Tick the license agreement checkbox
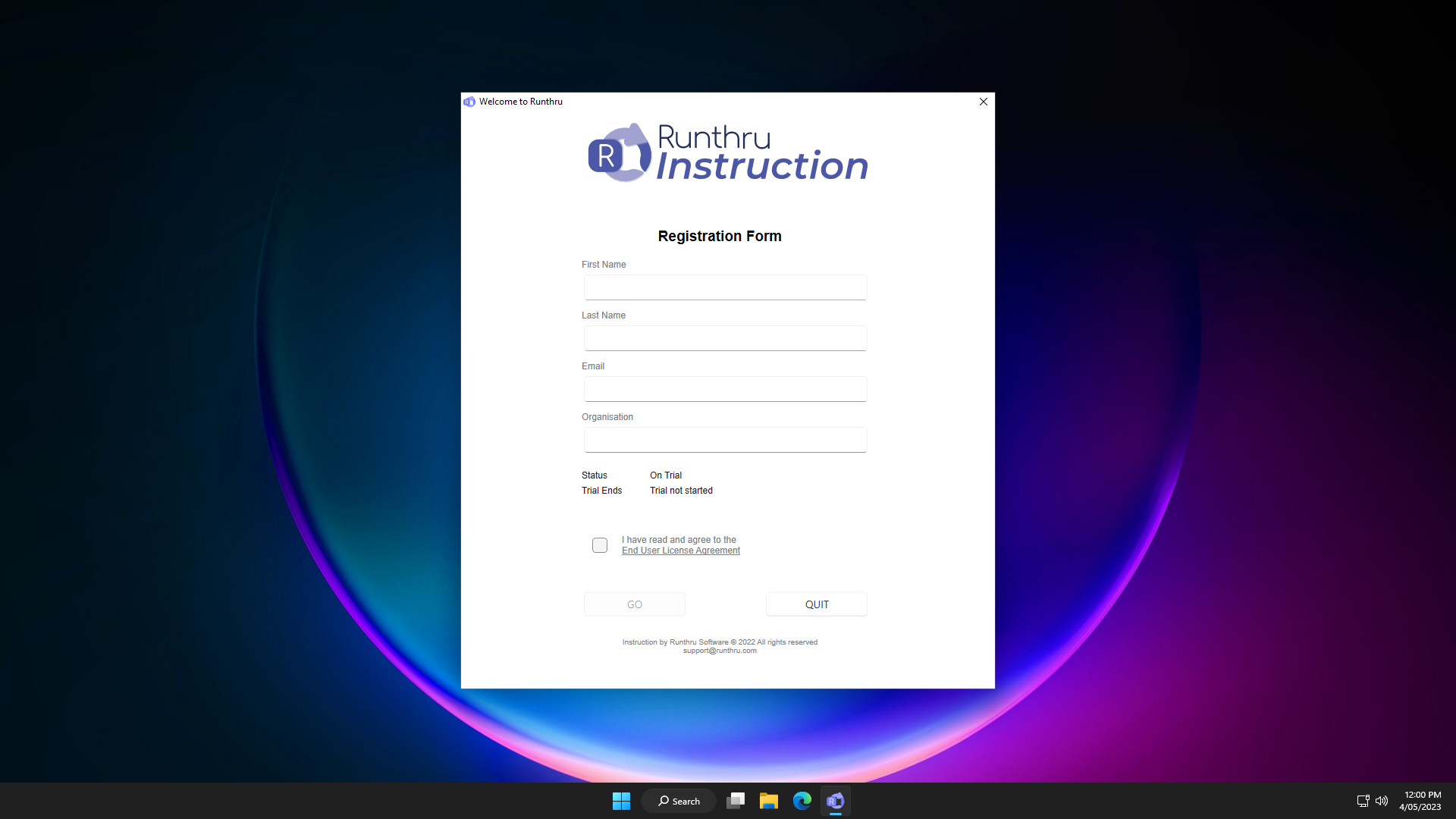 click(x=600, y=545)
